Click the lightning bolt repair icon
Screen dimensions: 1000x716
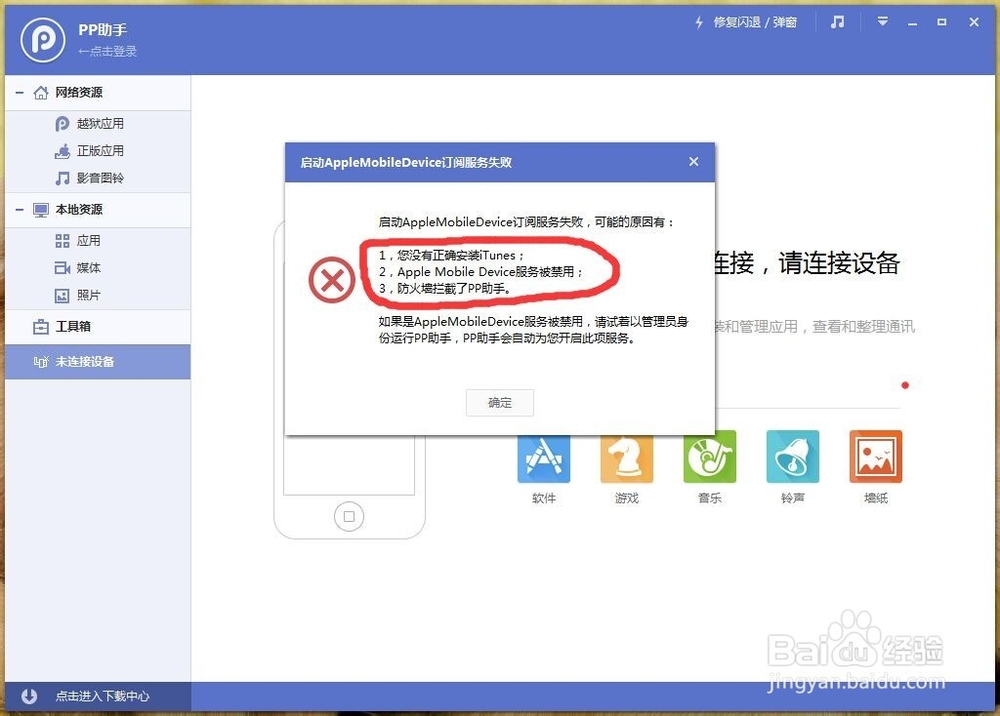coord(699,22)
